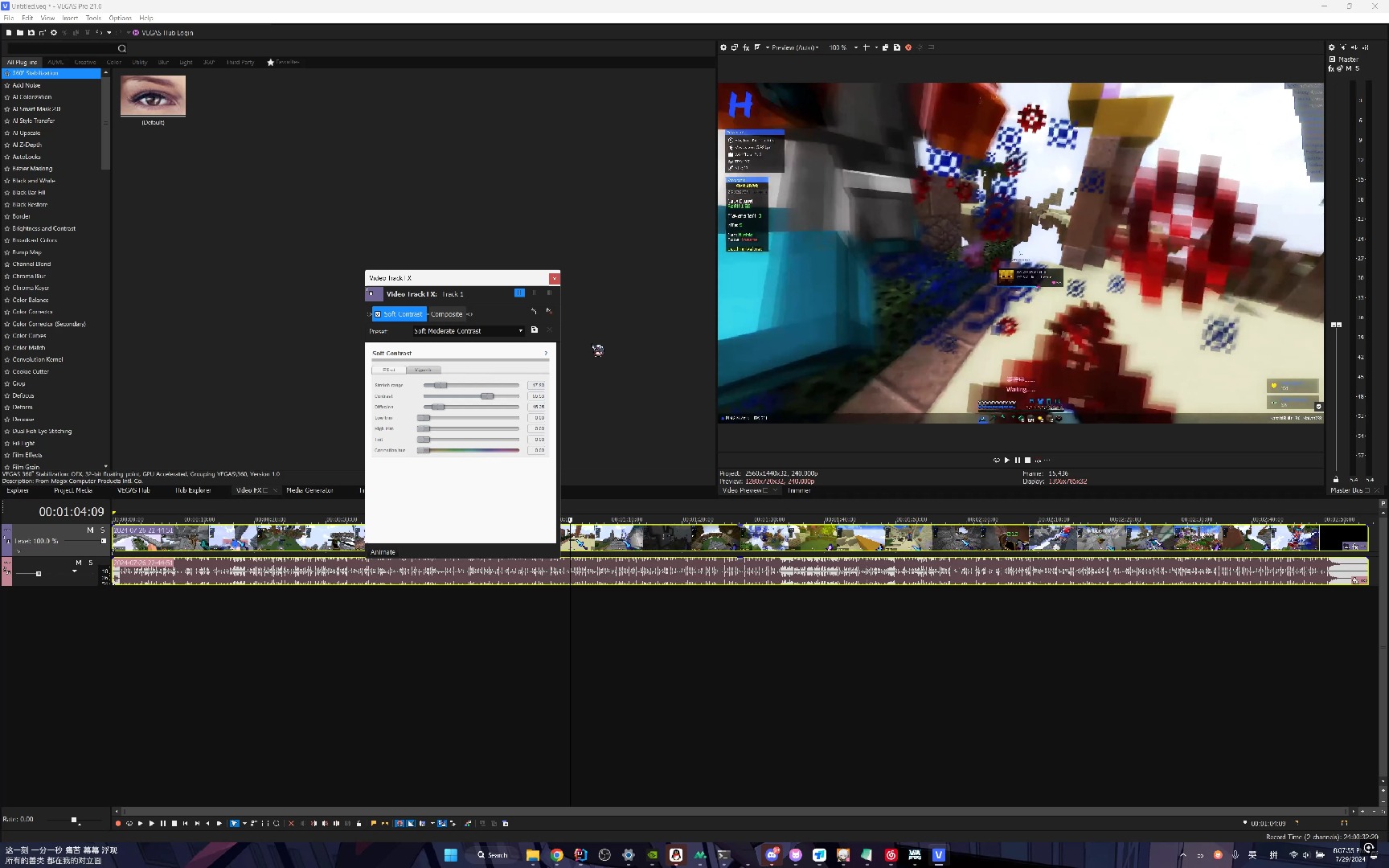Save preset with floppy disk icon
Screen dimensions: 1389x868
535,330
